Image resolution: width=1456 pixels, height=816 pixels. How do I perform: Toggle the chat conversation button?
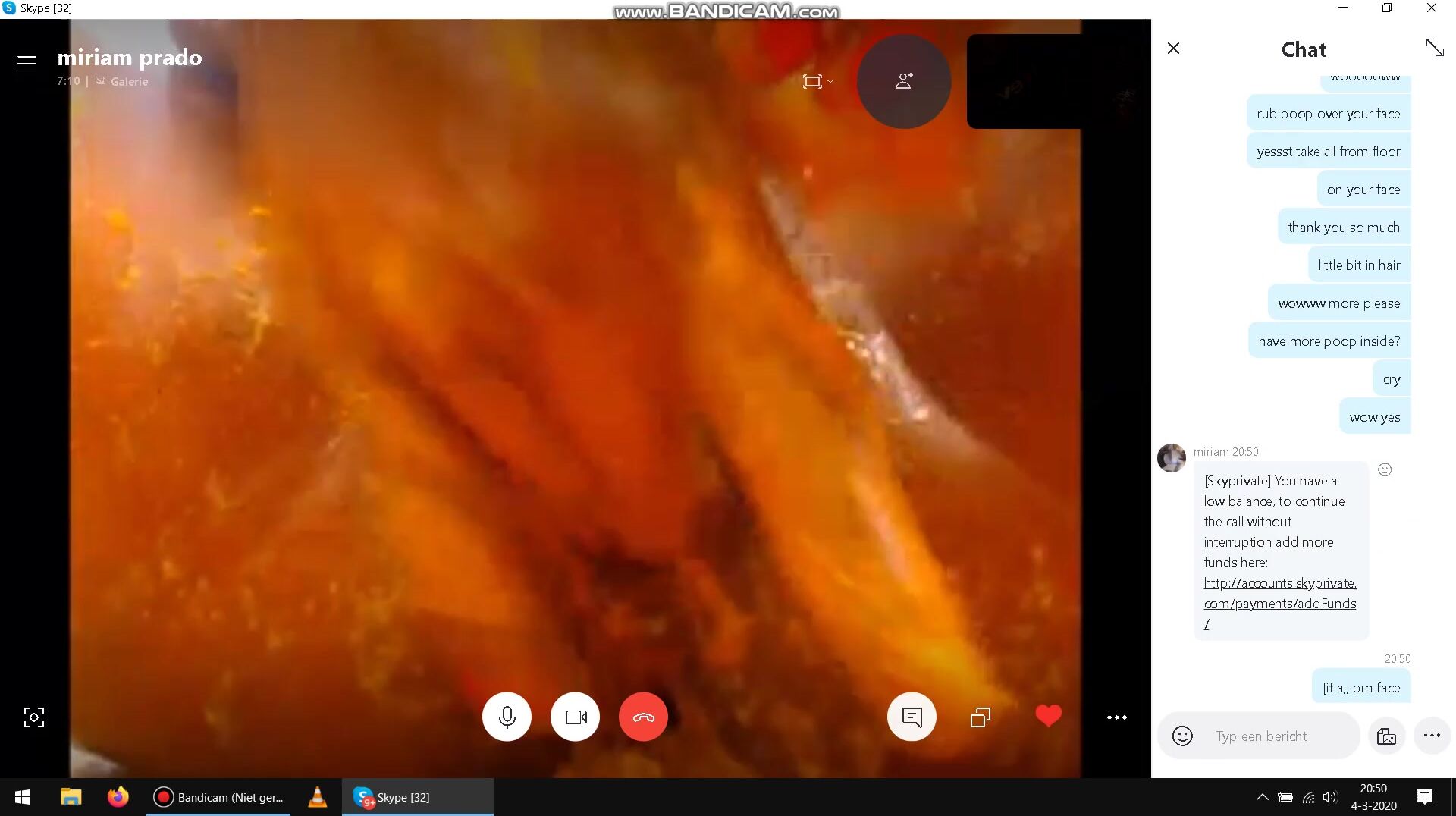(x=912, y=717)
